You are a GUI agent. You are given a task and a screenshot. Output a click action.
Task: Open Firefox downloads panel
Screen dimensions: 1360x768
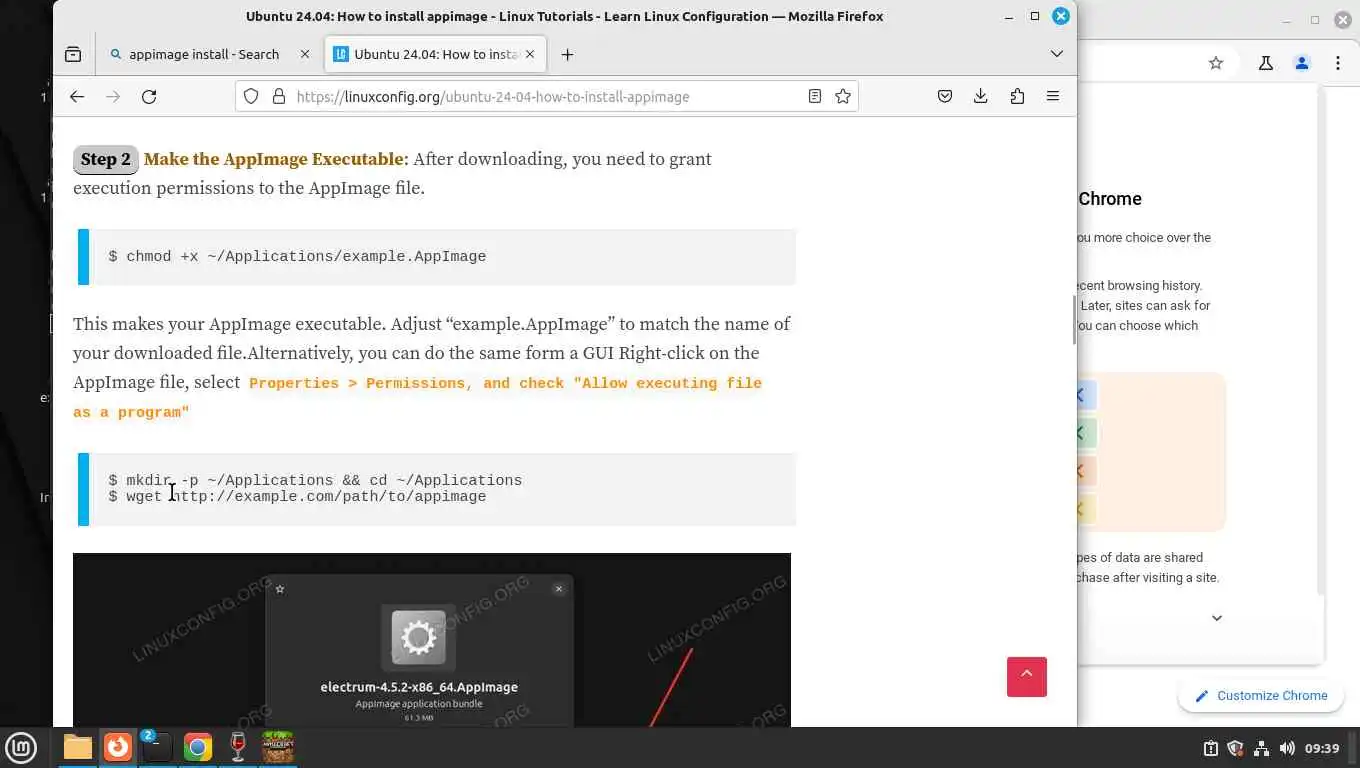tap(981, 96)
